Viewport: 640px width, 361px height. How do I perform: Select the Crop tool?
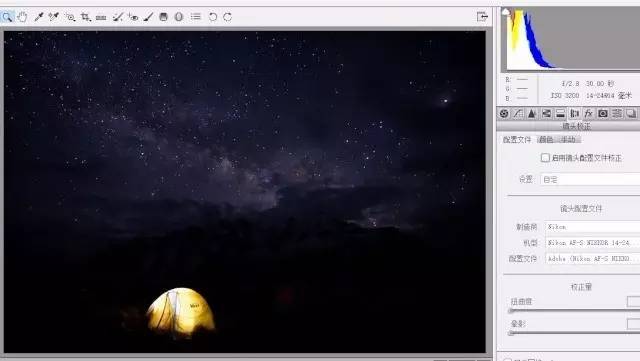pyautogui.click(x=85, y=17)
